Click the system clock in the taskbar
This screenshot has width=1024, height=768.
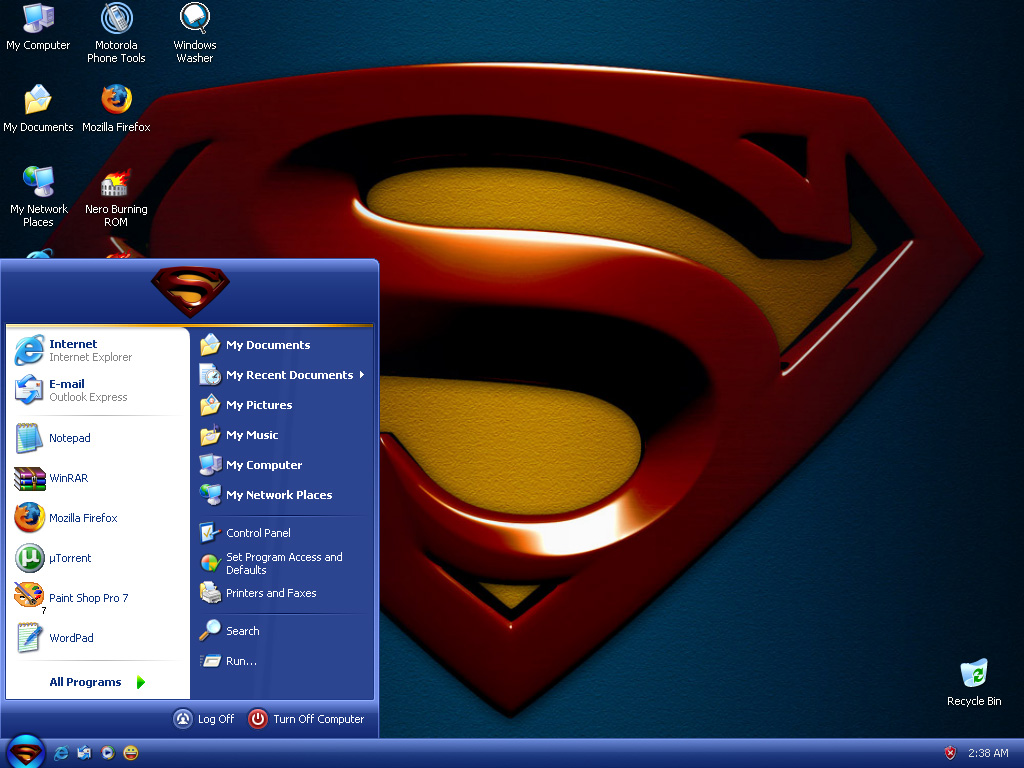pos(987,753)
